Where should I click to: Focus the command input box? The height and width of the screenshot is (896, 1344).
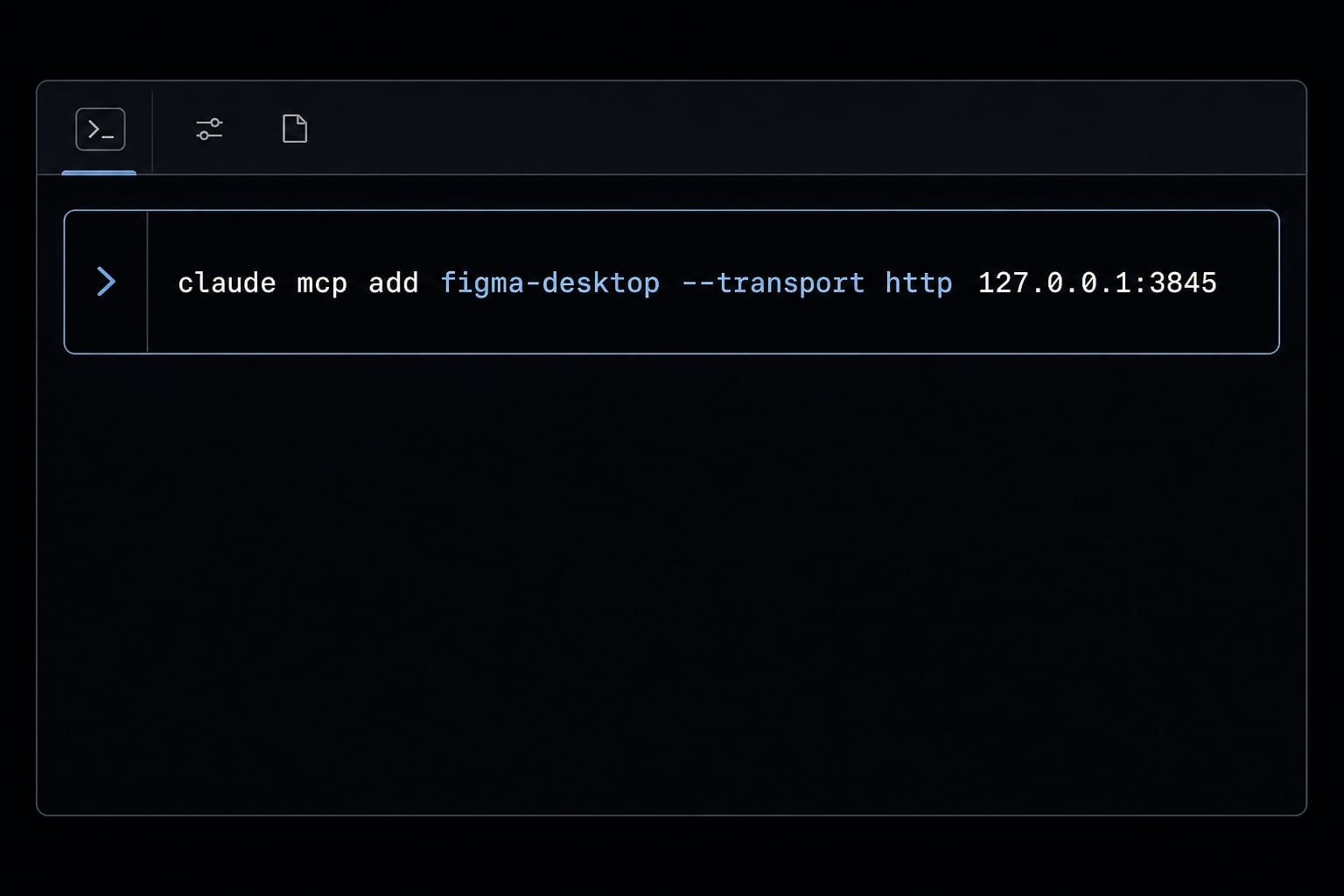672,282
